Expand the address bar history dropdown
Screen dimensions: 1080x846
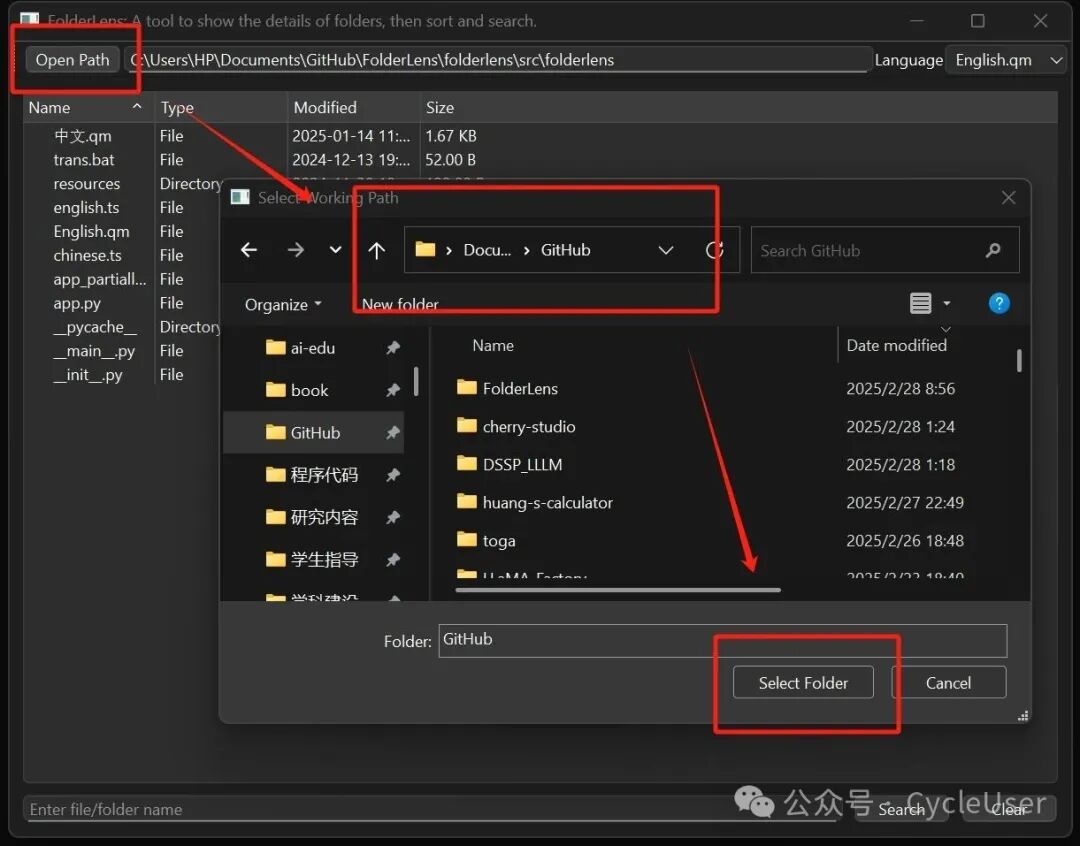click(665, 250)
